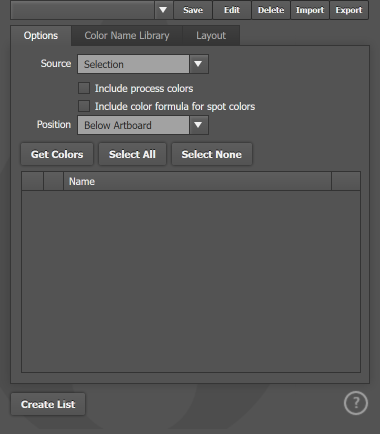Enable Include process colors checkbox
Image resolution: width=380 pixels, height=434 pixels.
click(x=84, y=88)
